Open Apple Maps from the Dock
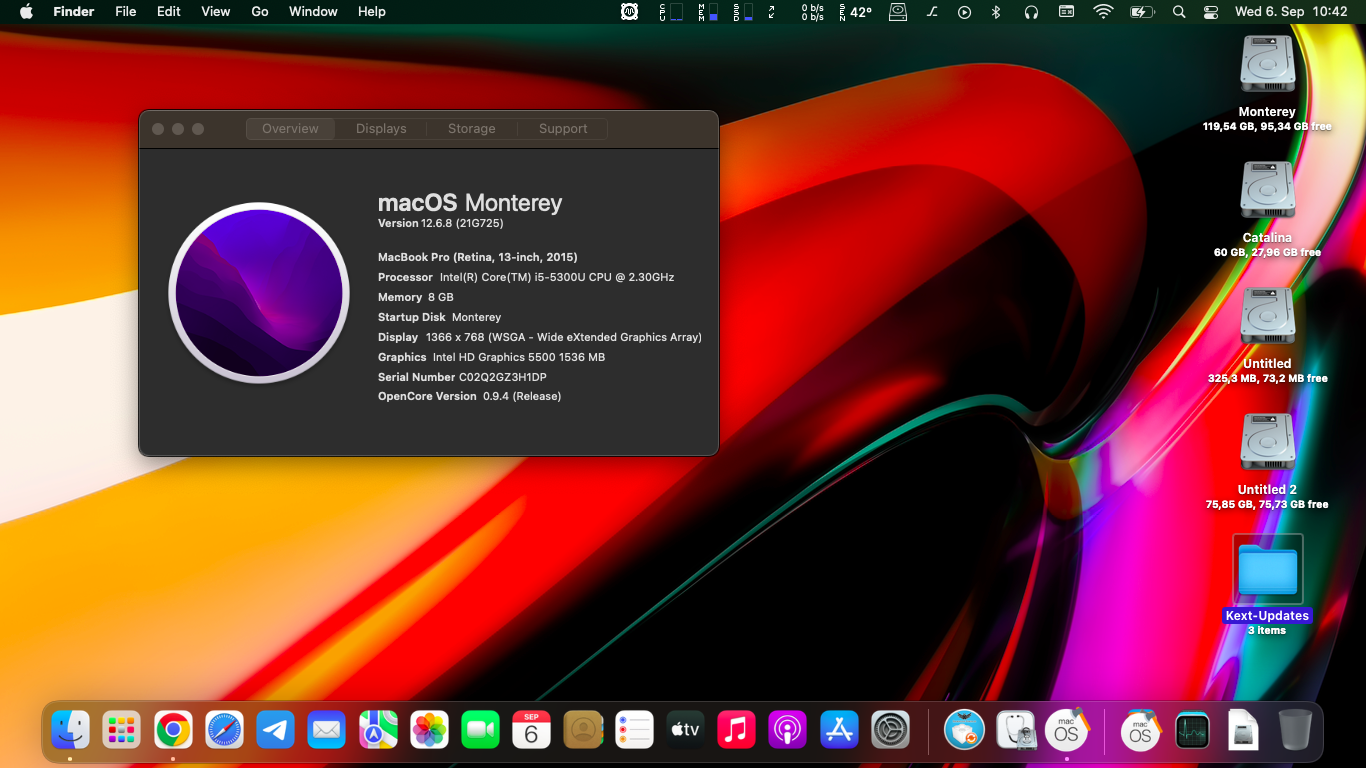Image resolution: width=1366 pixels, height=768 pixels. click(378, 730)
